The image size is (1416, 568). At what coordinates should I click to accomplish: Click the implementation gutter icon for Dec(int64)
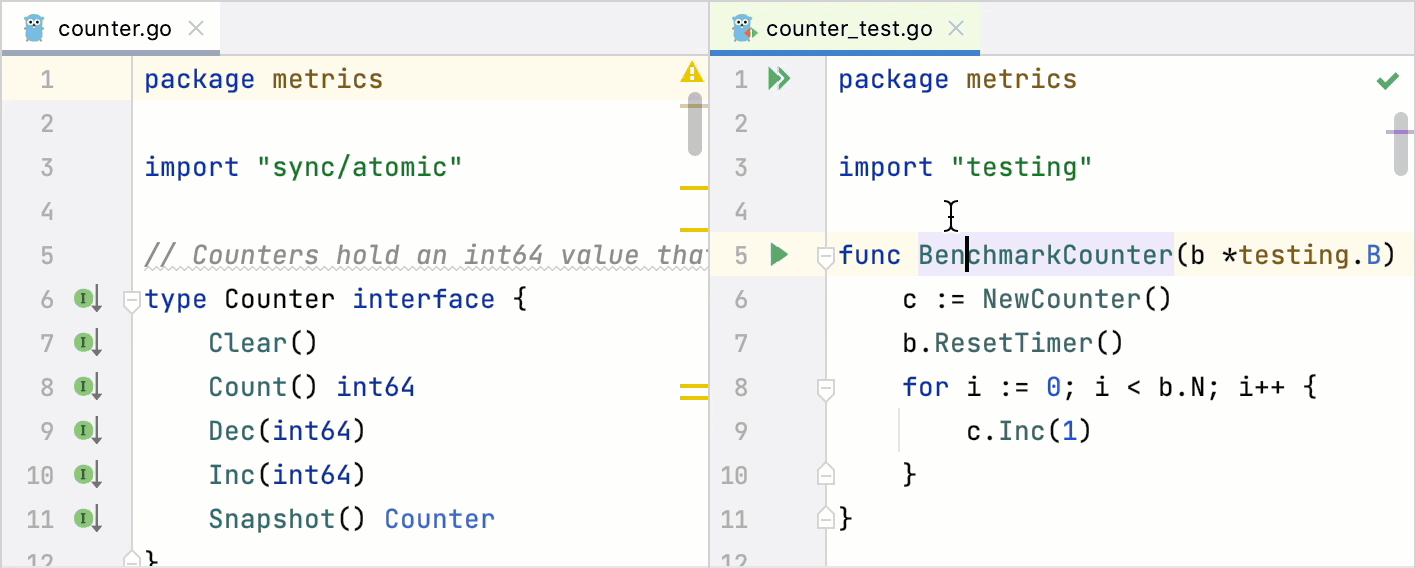tap(88, 431)
